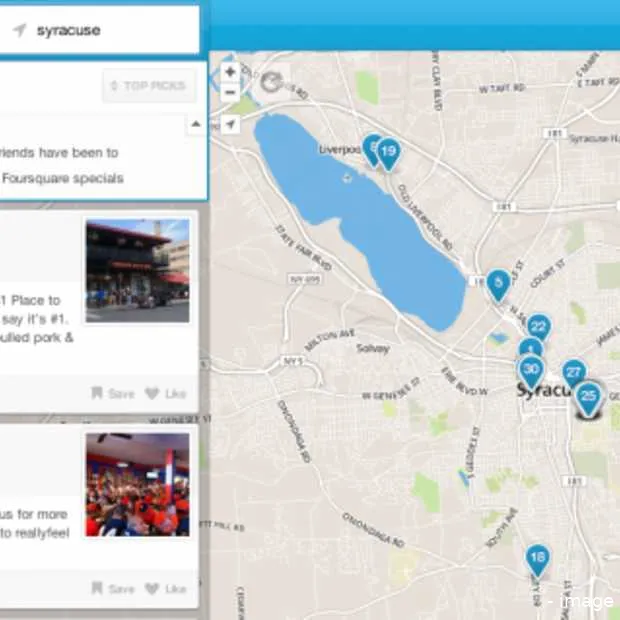Click the map locate-me arrow button
The image size is (620, 620).
[230, 124]
